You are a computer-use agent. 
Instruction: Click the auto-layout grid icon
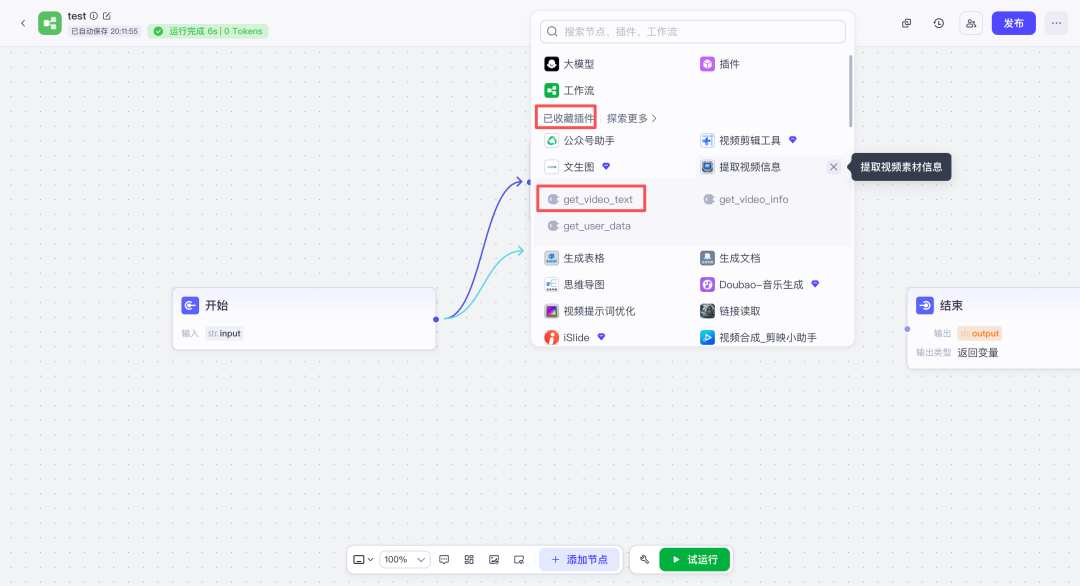(x=469, y=560)
